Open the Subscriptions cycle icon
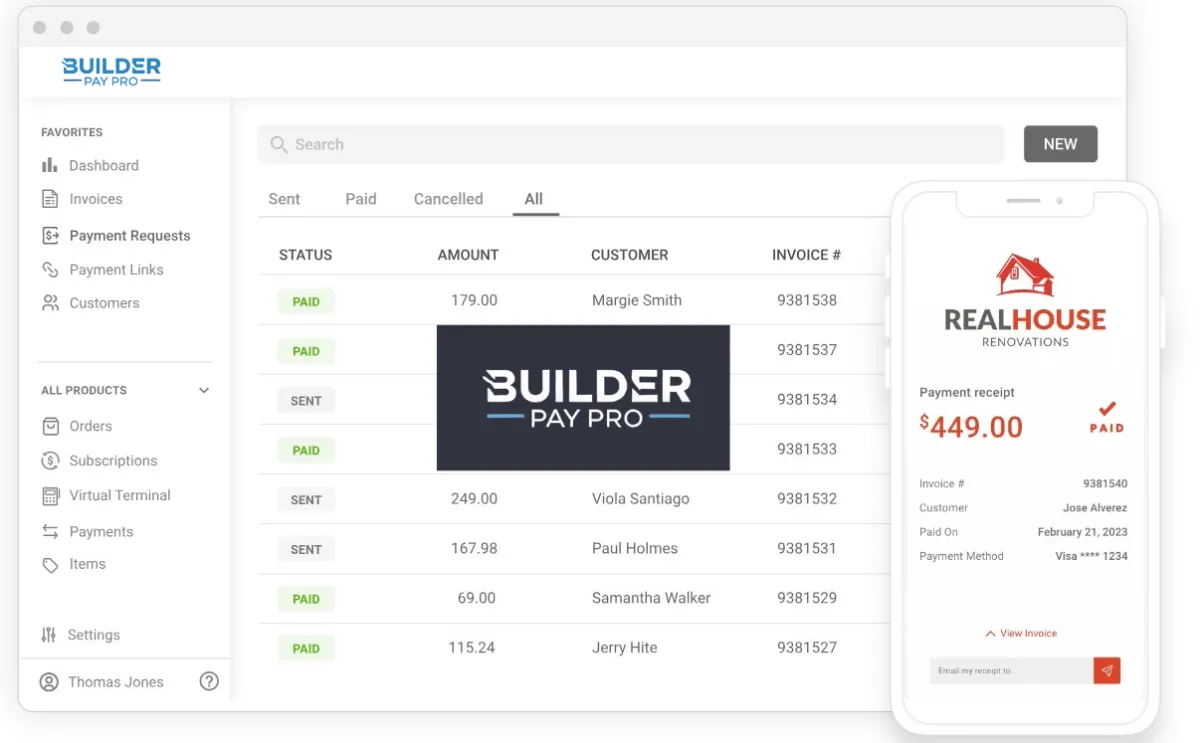Viewport: 1200px width, 743px height. coord(50,461)
